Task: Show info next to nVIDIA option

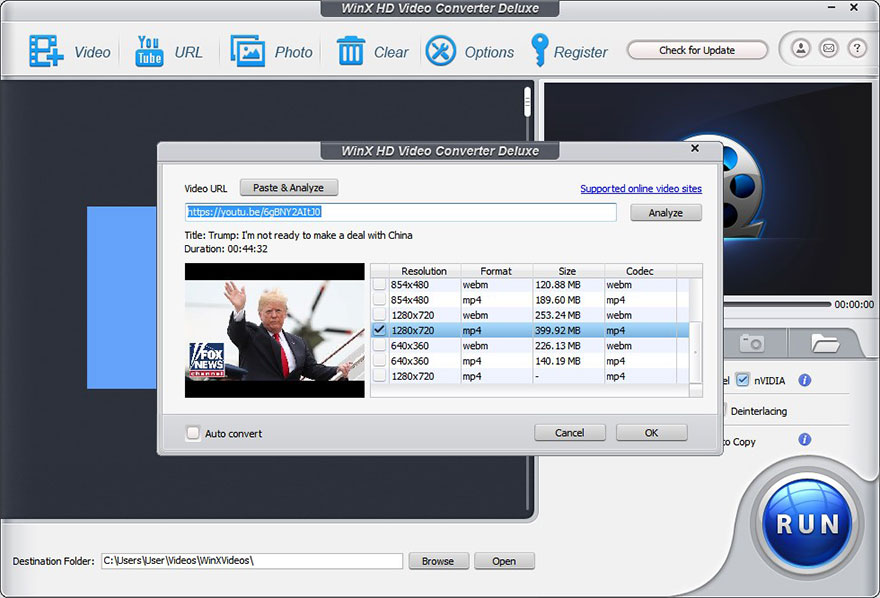Action: (804, 380)
